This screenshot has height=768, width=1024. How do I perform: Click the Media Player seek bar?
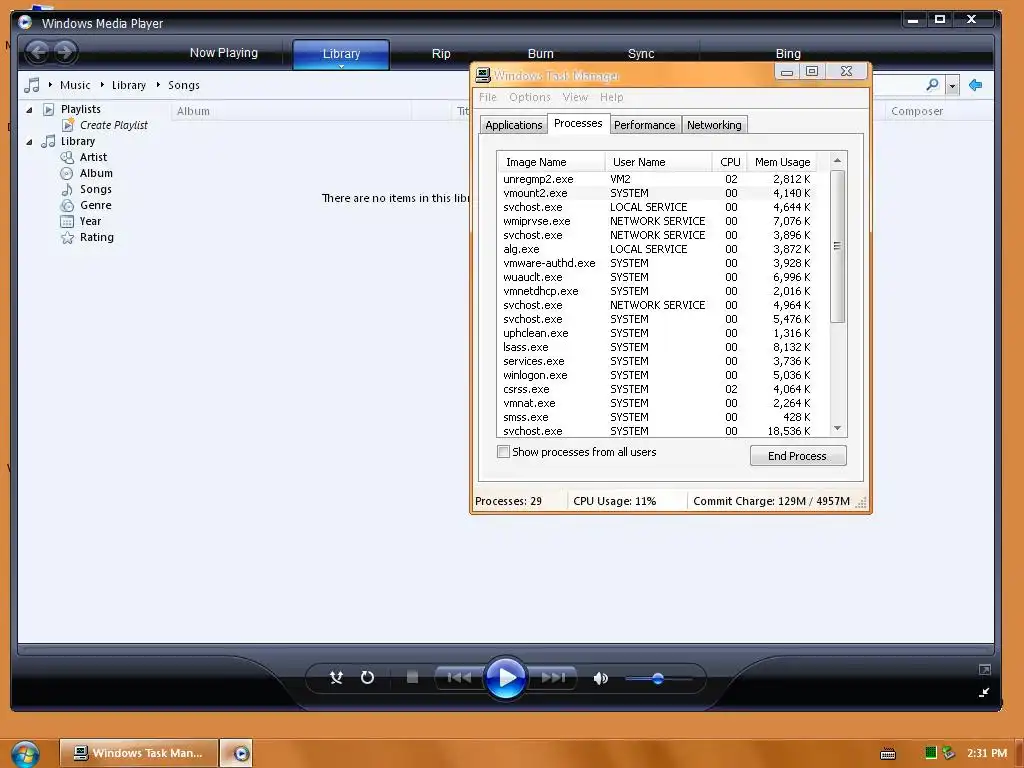tap(506, 649)
